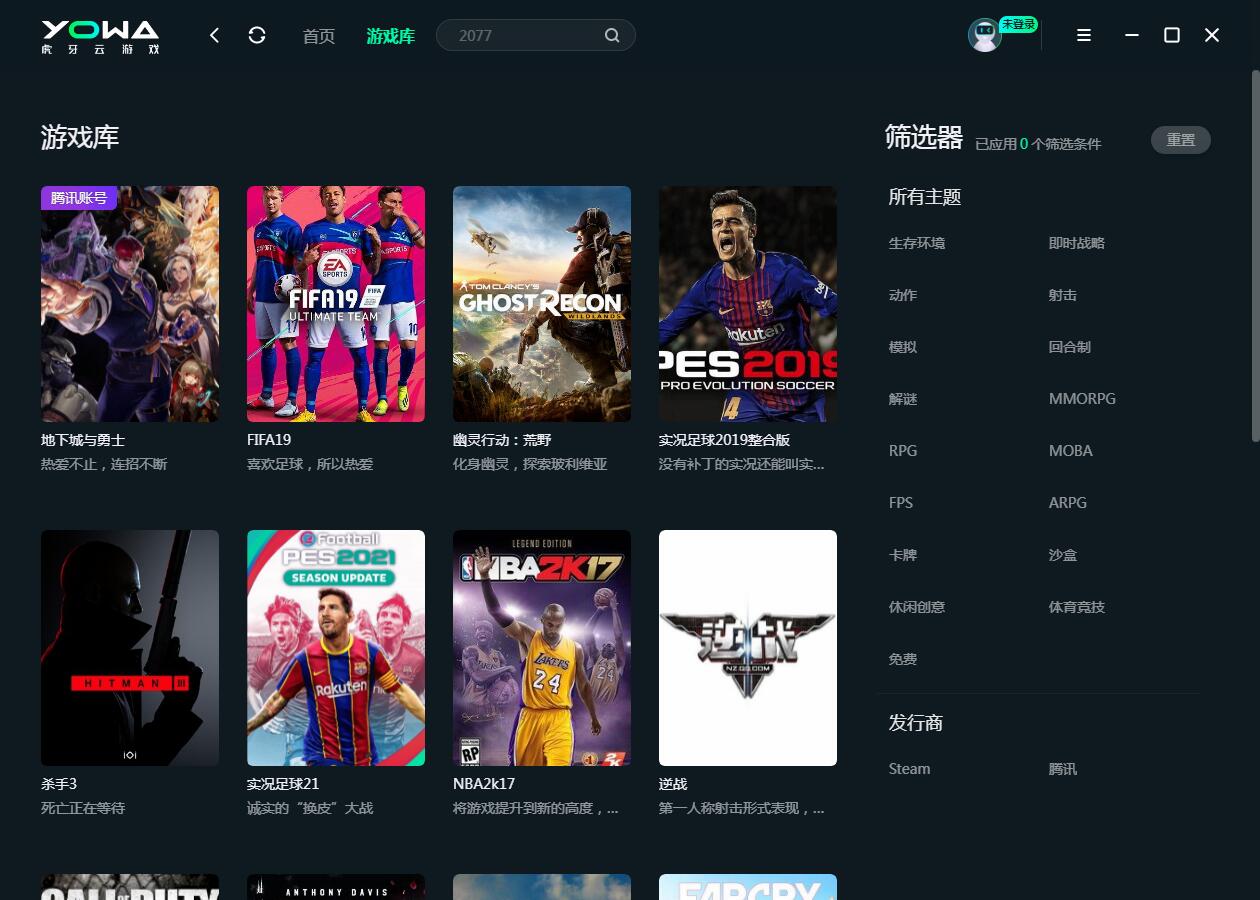The image size is (1260, 900).
Task: Filter by Steam publisher
Action: click(909, 769)
